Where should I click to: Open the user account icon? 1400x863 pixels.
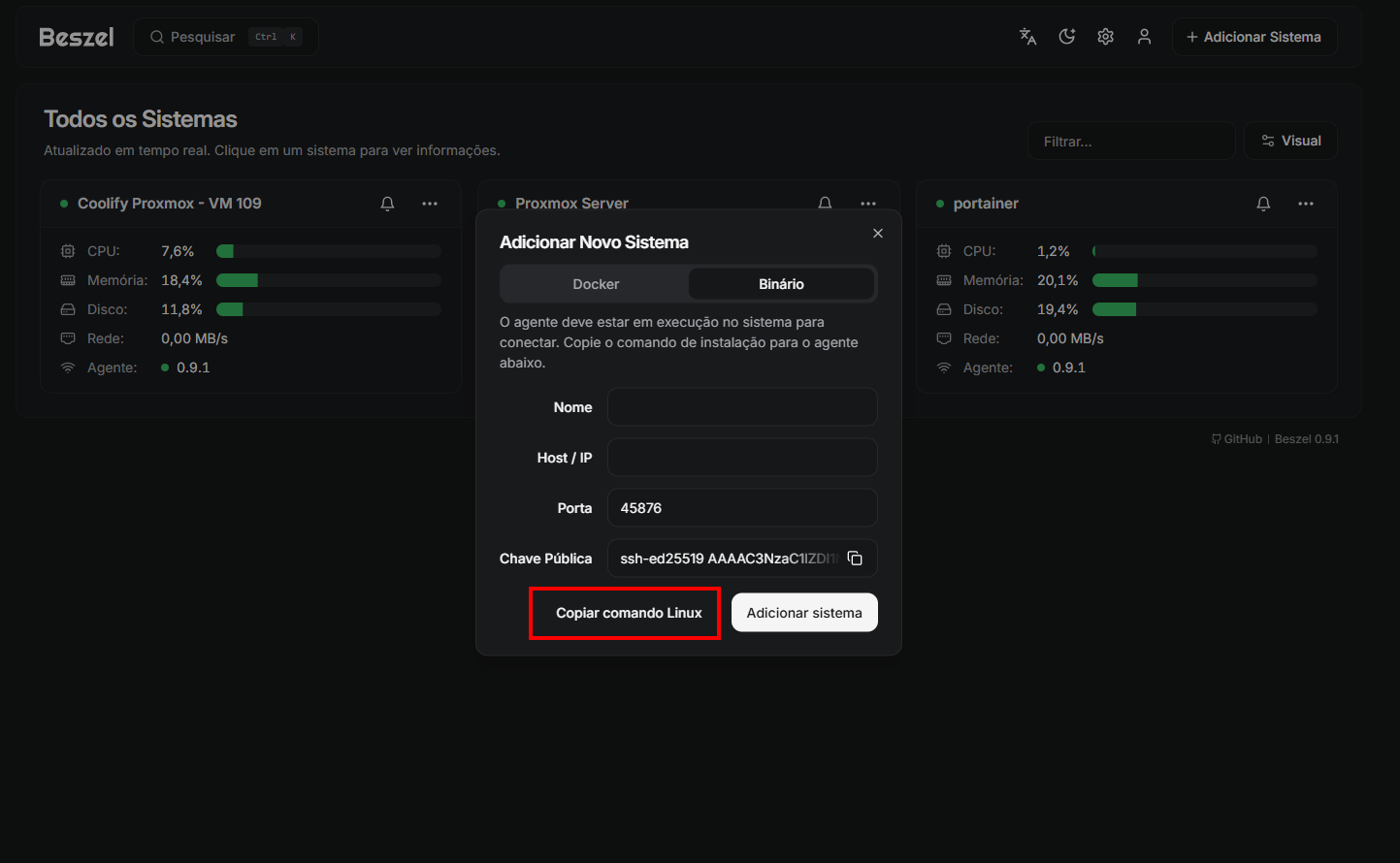point(1144,37)
